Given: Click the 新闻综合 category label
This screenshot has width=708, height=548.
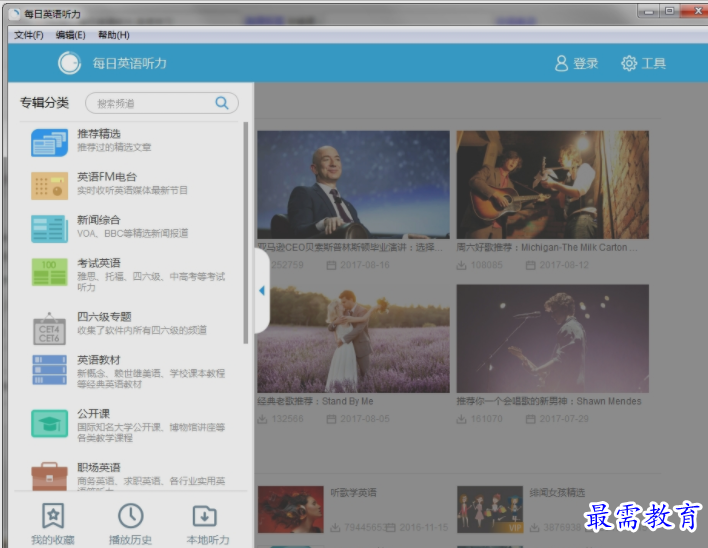Looking at the screenshot, I should (x=99, y=220).
